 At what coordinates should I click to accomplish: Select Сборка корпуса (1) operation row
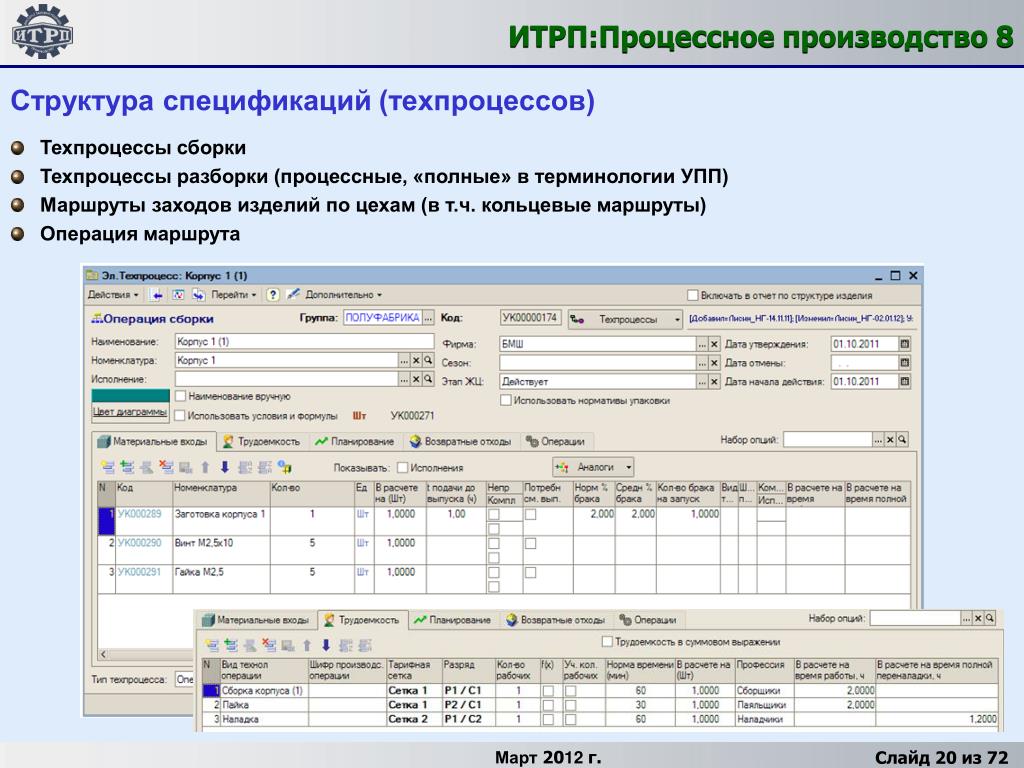tap(263, 691)
